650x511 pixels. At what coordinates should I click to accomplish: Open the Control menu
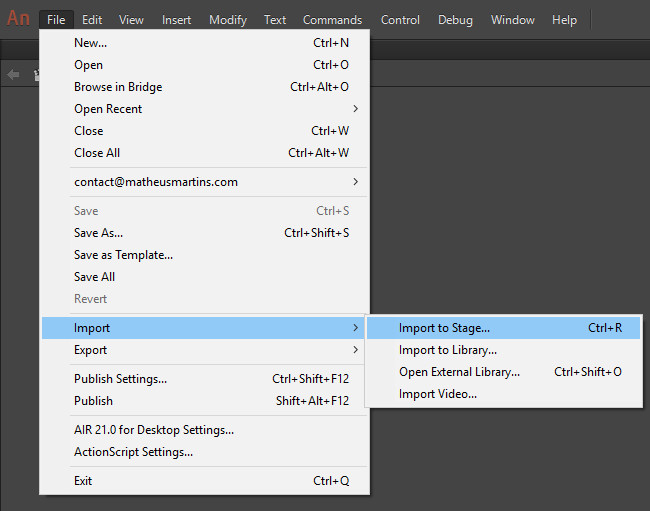coord(400,19)
